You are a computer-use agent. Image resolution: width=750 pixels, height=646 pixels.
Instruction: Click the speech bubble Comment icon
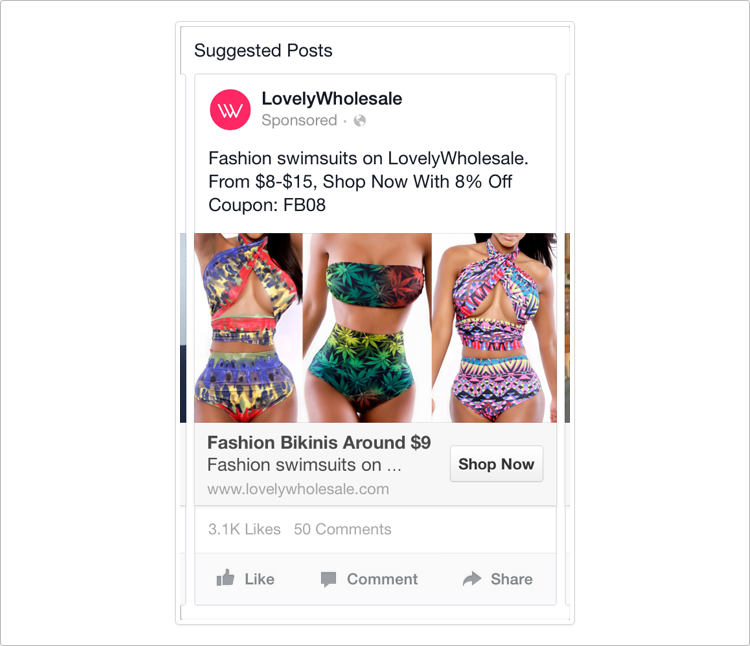328,579
